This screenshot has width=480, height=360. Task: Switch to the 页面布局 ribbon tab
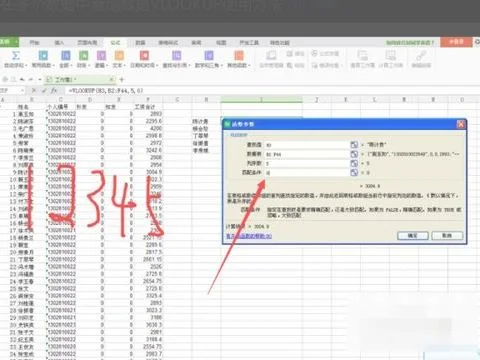87,43
